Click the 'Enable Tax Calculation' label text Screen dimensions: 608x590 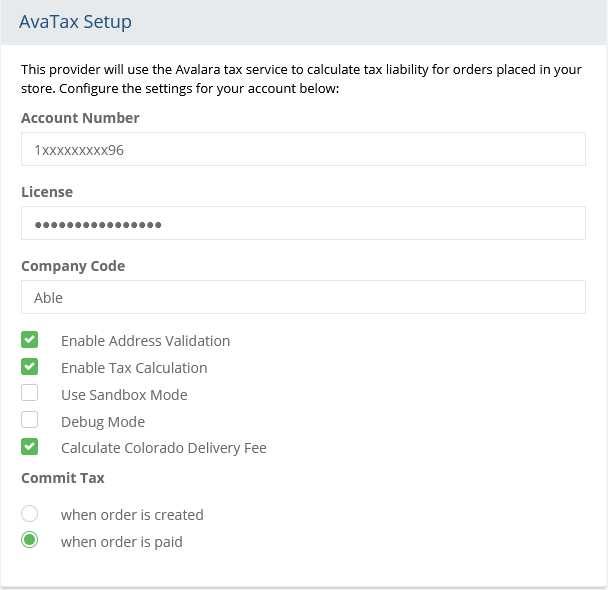[x=134, y=368]
